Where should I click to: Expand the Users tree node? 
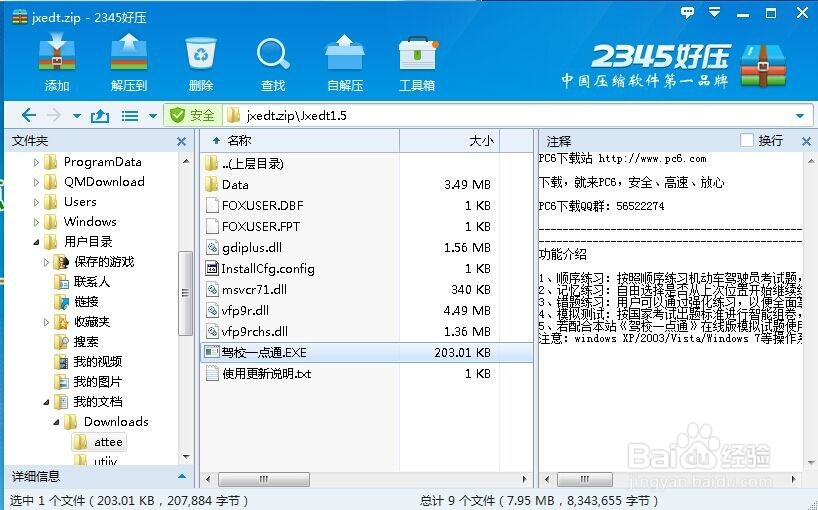[x=36, y=202]
